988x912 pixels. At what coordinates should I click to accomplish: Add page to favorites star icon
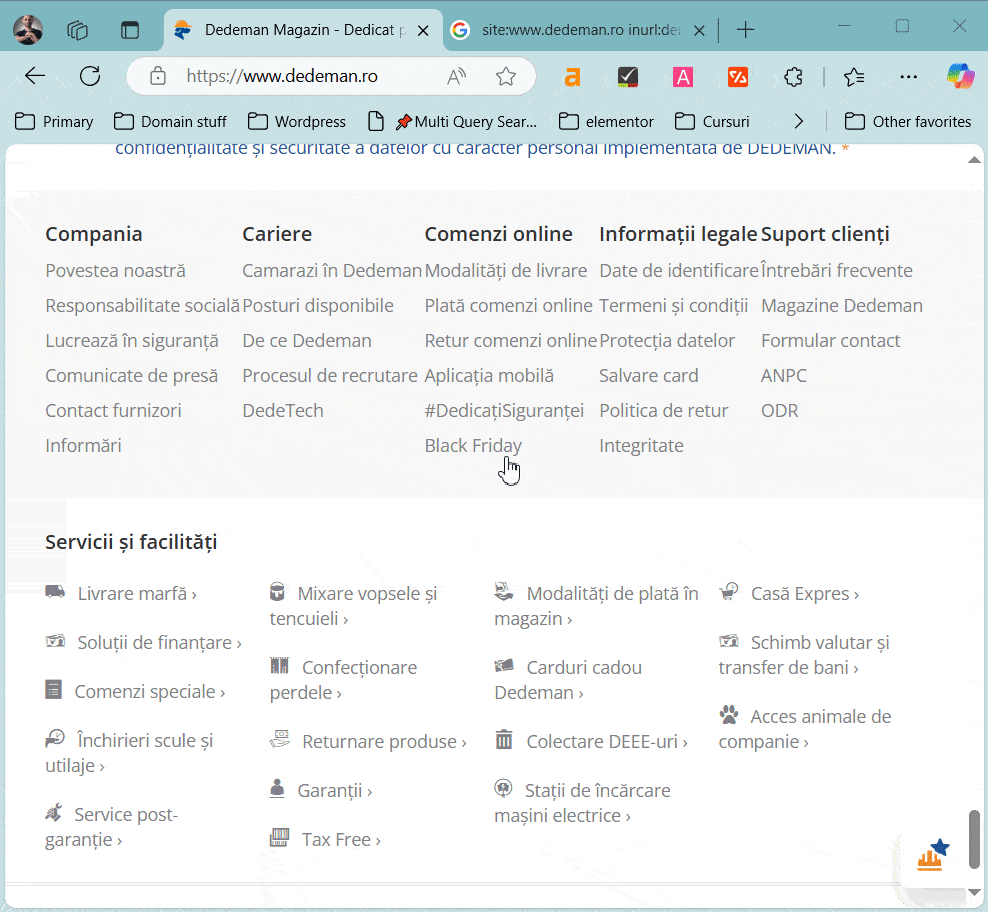point(506,76)
